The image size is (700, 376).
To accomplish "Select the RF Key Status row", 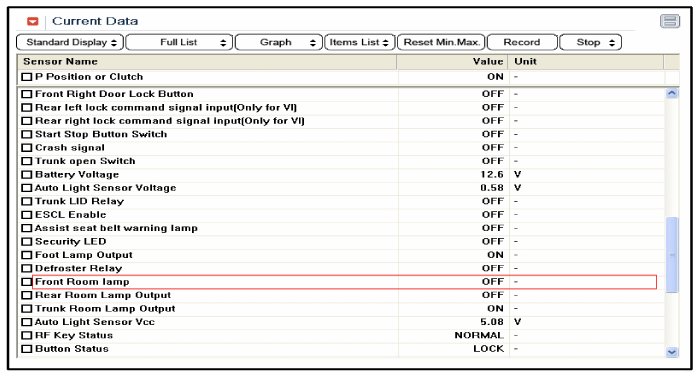I will click(341, 335).
